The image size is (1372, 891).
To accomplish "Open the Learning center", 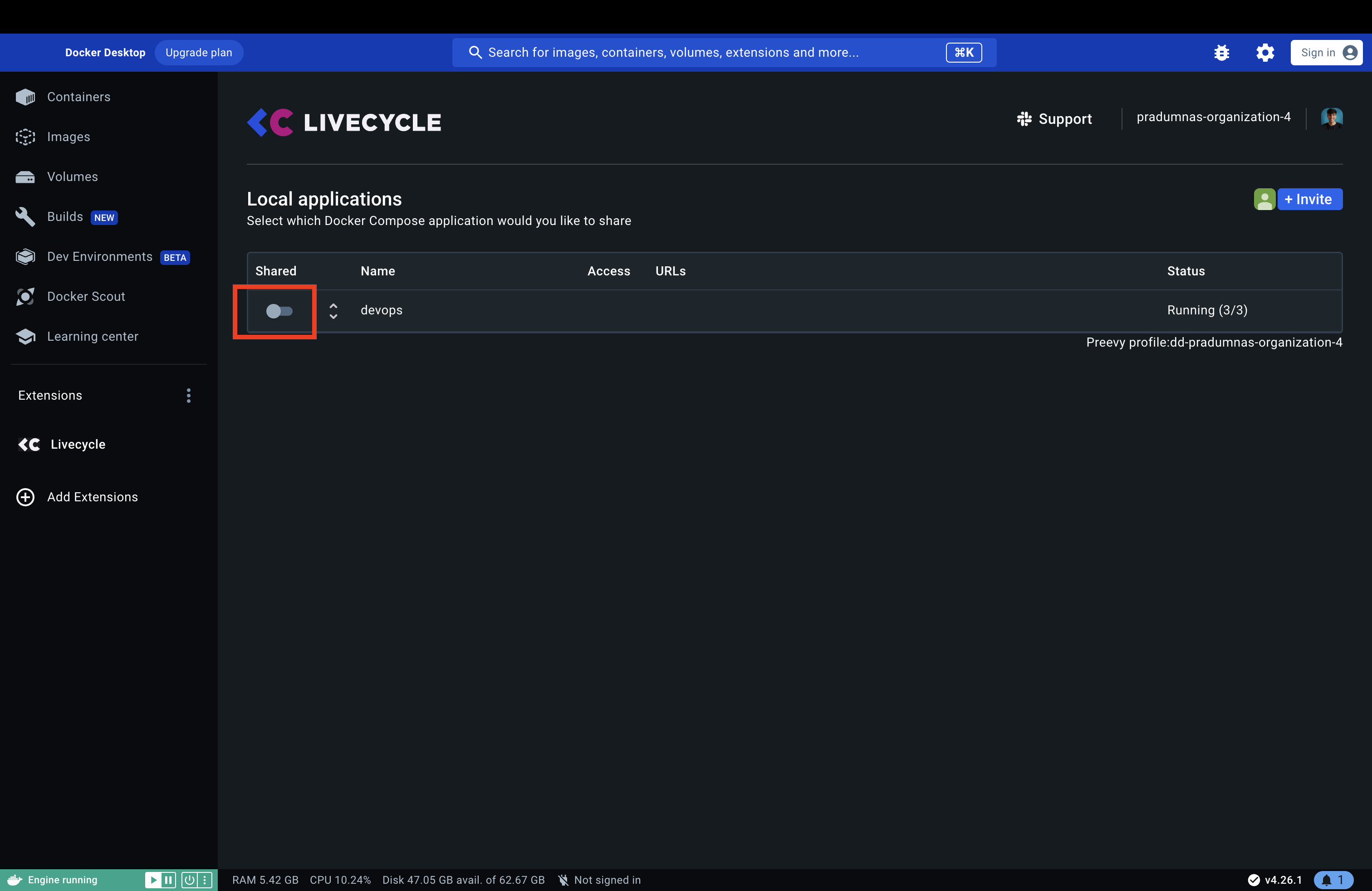I will [93, 336].
